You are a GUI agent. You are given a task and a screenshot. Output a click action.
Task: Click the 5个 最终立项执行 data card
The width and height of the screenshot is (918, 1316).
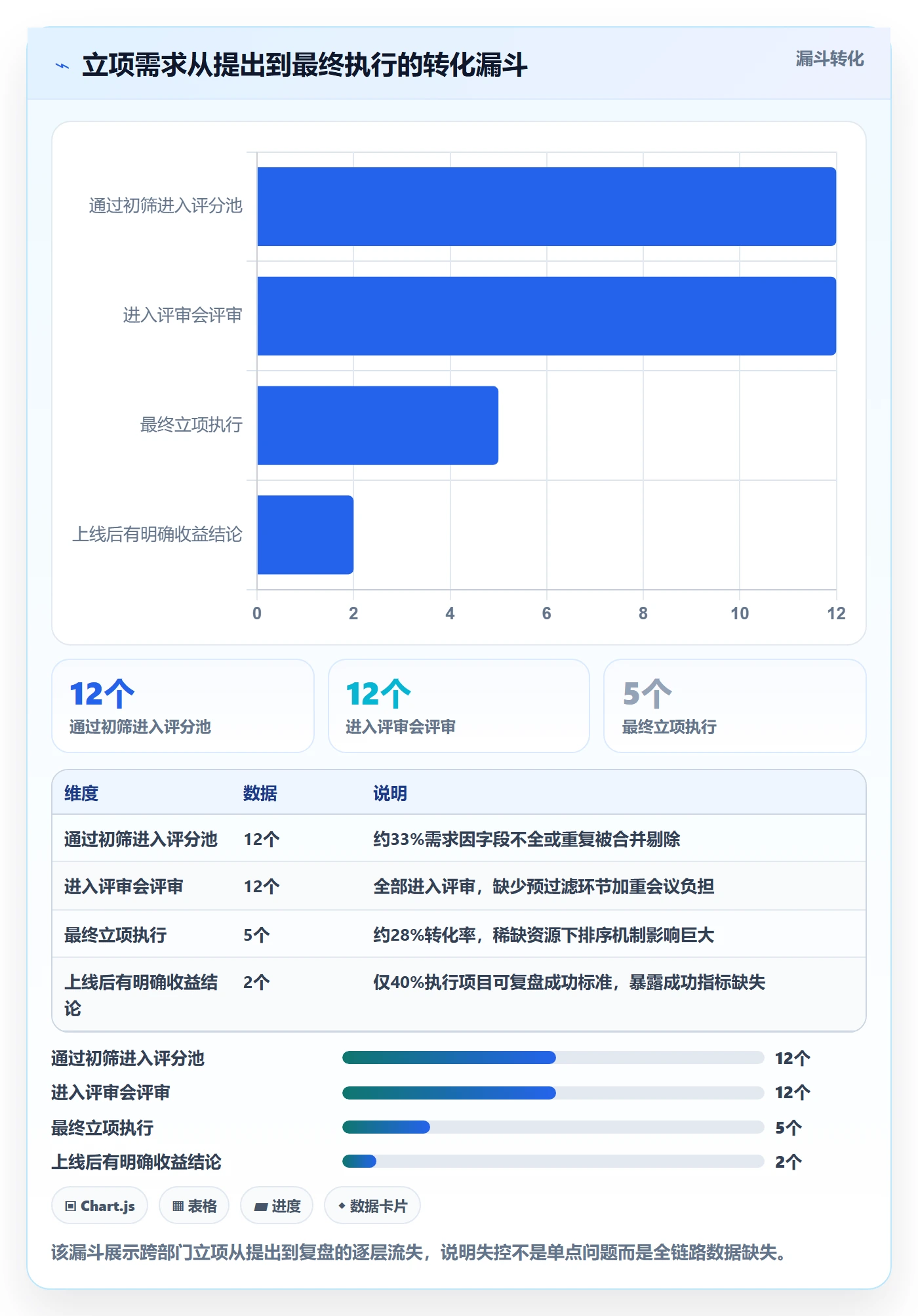[x=735, y=706]
